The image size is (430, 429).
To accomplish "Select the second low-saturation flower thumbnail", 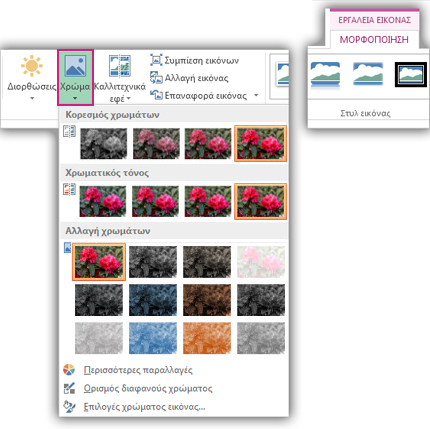I will (x=156, y=144).
